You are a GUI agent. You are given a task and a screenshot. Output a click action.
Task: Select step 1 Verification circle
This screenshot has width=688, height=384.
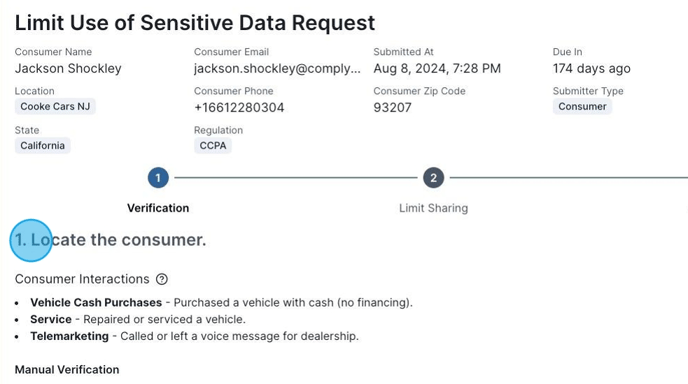click(x=158, y=178)
